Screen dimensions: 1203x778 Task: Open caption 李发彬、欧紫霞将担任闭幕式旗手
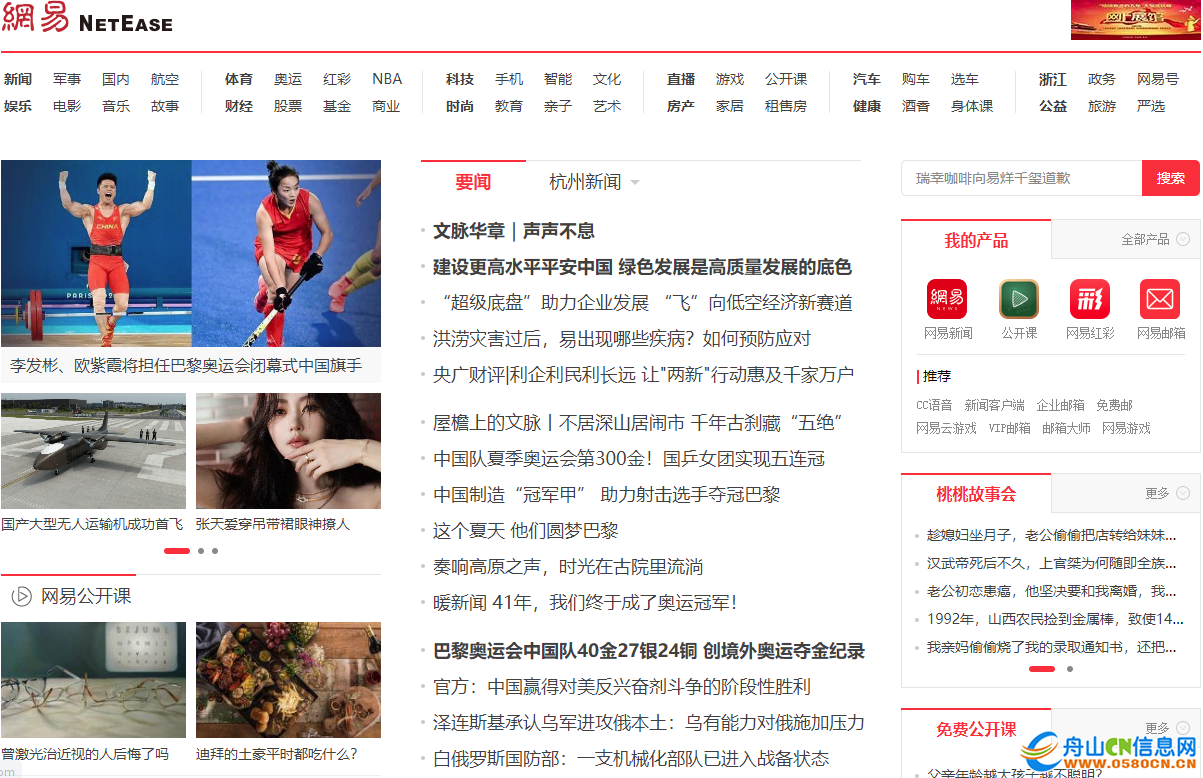pyautogui.click(x=186, y=366)
